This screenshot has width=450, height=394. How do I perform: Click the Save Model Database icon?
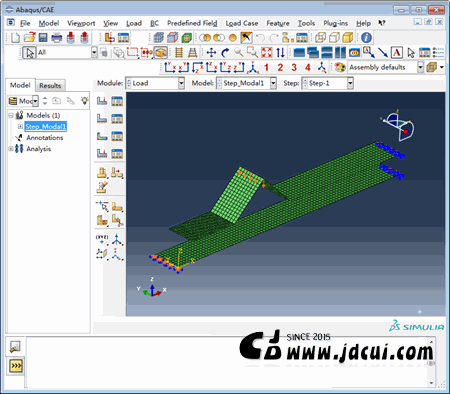[x=43, y=37]
